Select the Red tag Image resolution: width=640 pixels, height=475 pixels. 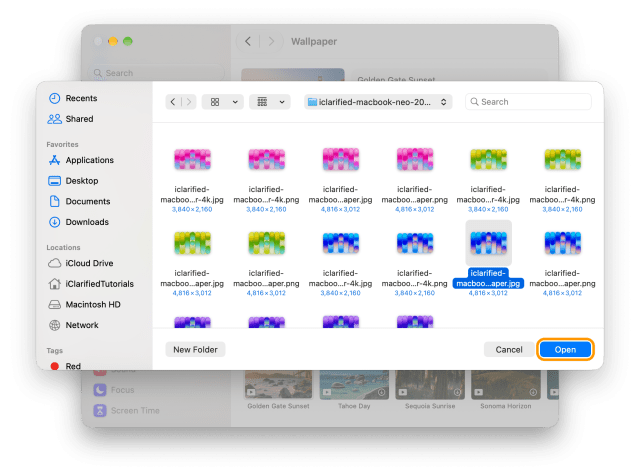tap(65, 366)
